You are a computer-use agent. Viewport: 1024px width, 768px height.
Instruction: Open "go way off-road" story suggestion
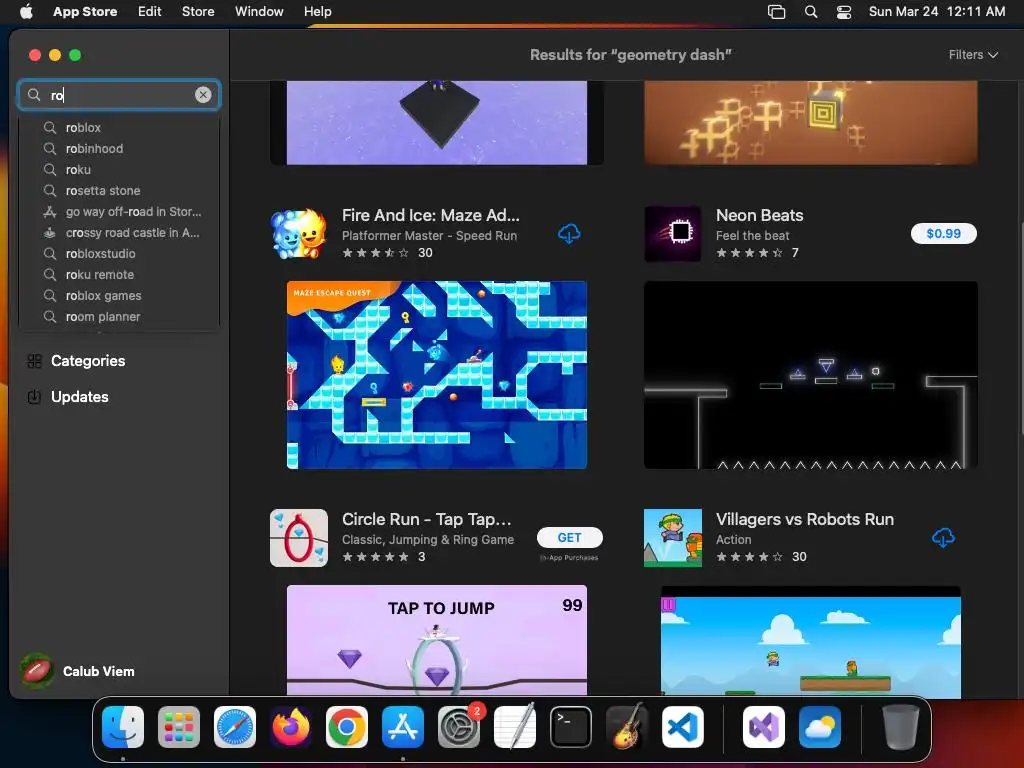coord(119,212)
